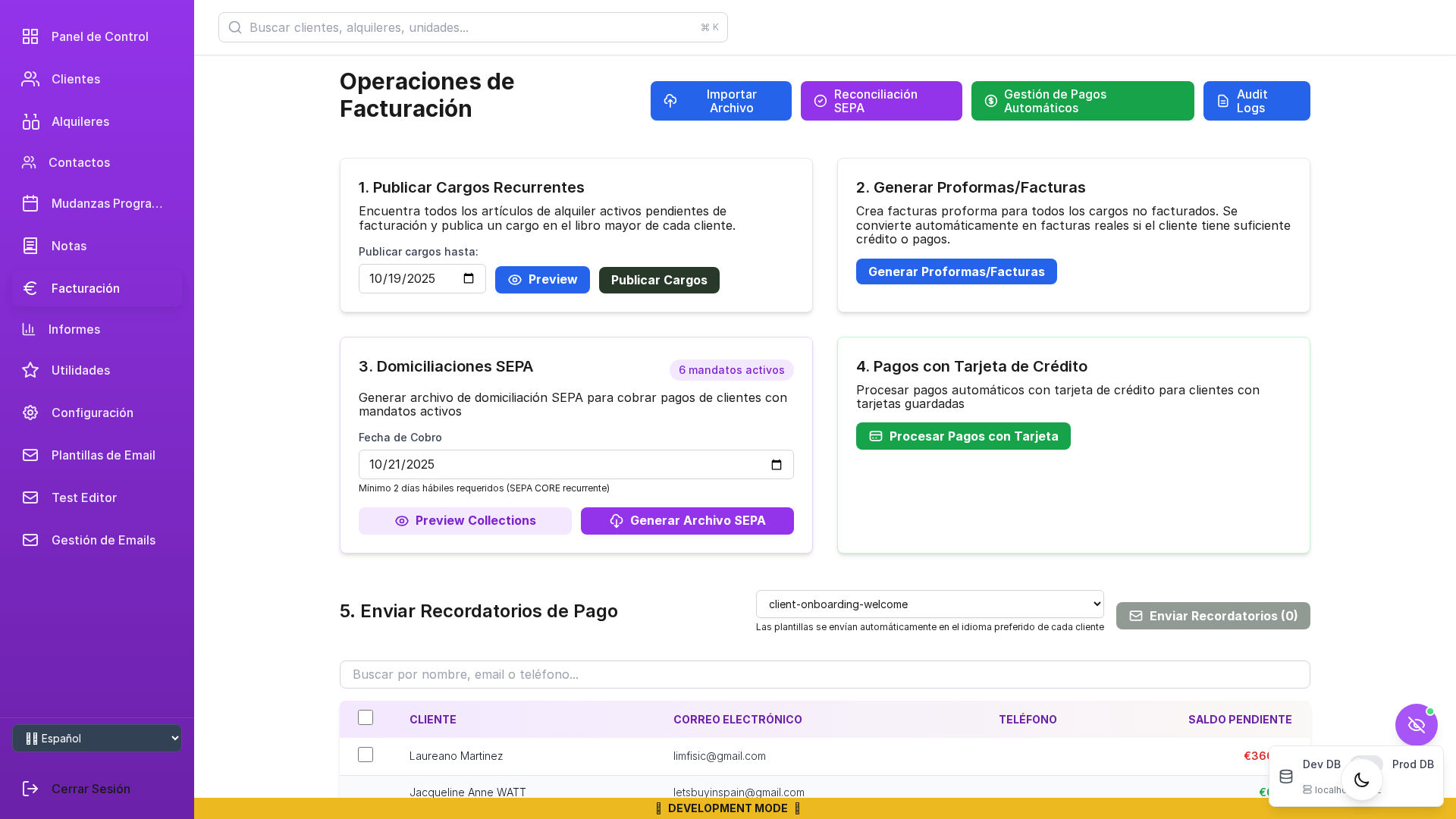Click the Configuración gear icon

tap(30, 413)
